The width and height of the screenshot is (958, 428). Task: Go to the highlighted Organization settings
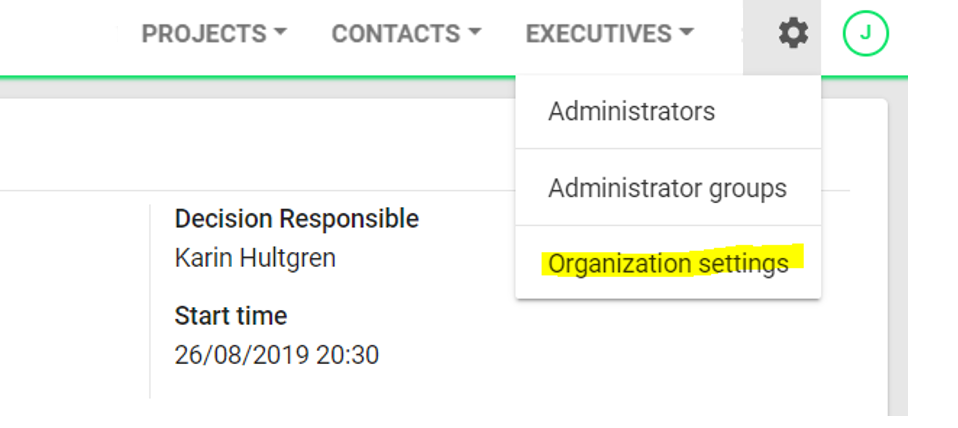[x=668, y=263]
